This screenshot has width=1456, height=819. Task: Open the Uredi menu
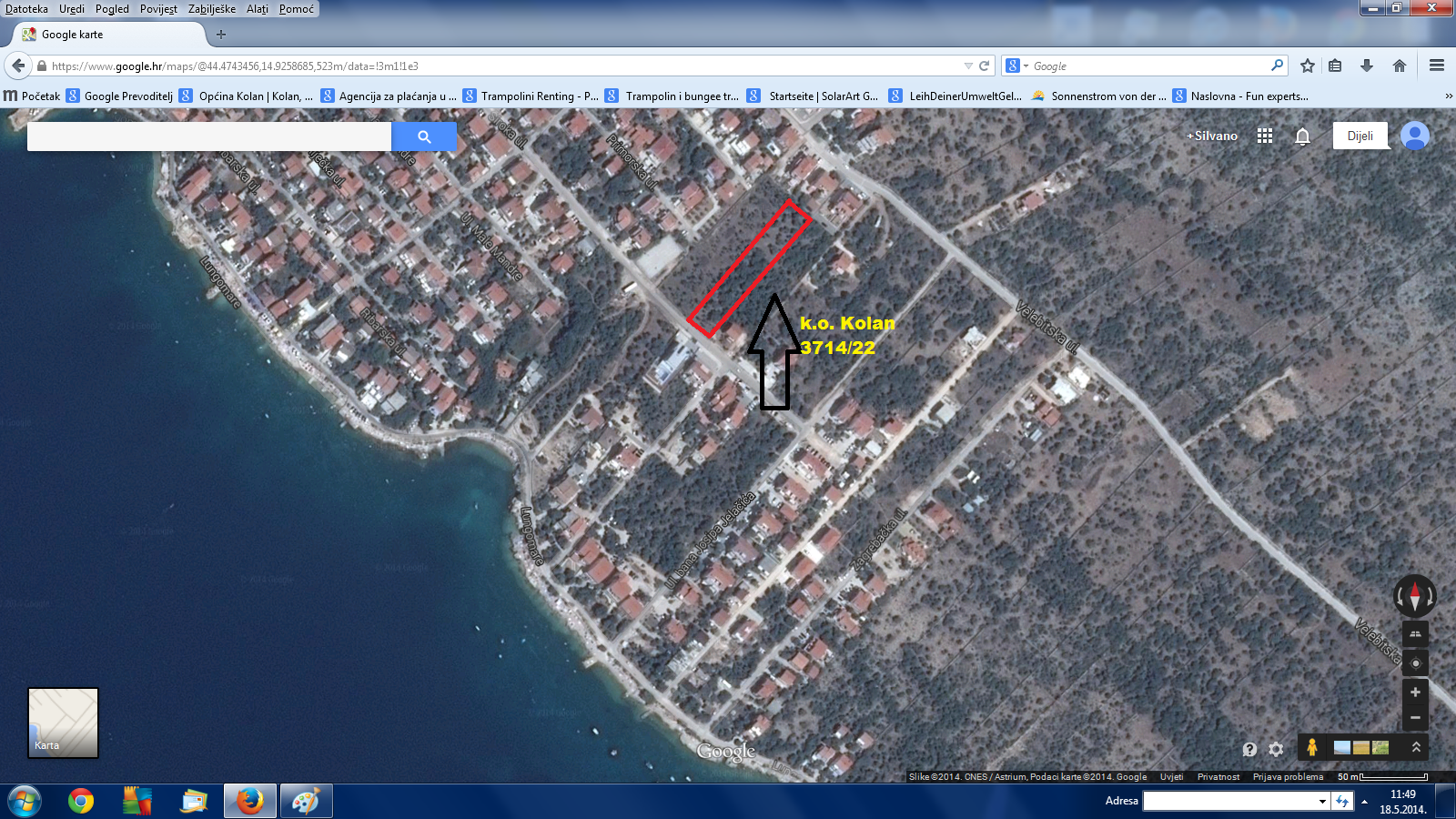pos(72,9)
